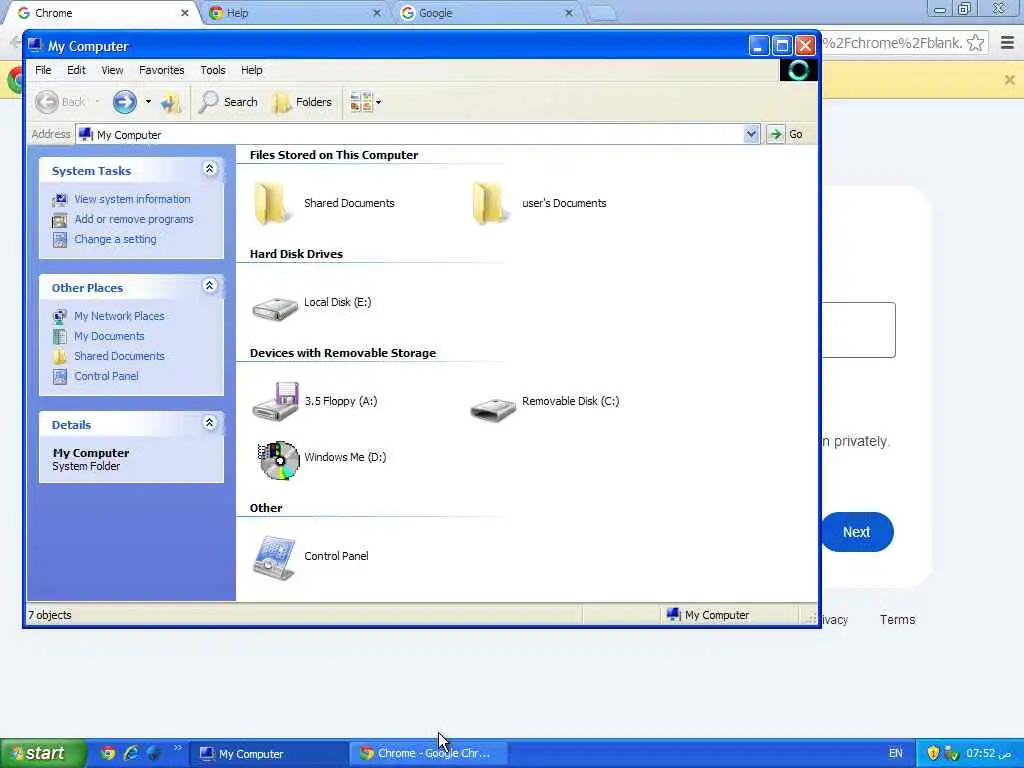Open Control Panel link in Other Places
Image resolution: width=1024 pixels, height=768 pixels.
tap(106, 376)
